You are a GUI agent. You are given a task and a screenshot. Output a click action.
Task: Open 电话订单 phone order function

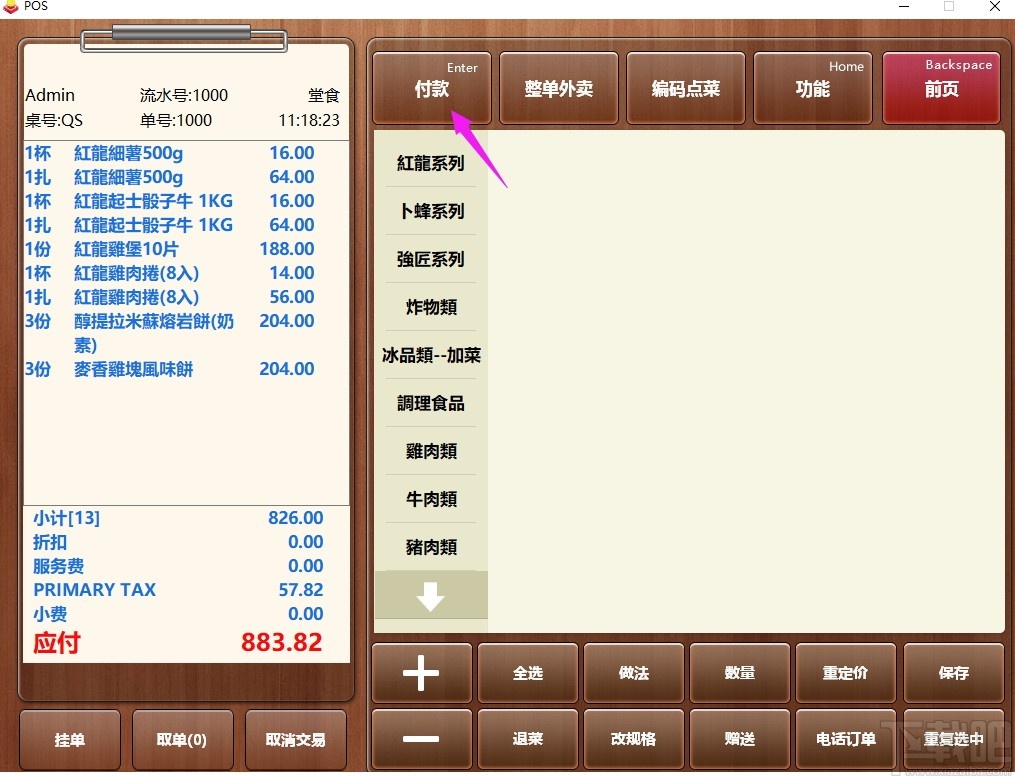pos(846,739)
